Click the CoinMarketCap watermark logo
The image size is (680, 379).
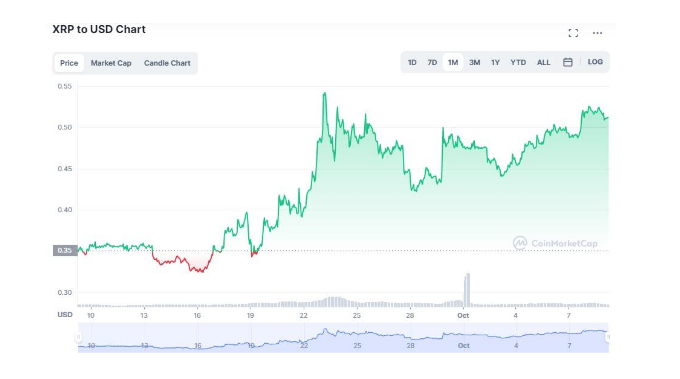(x=555, y=243)
